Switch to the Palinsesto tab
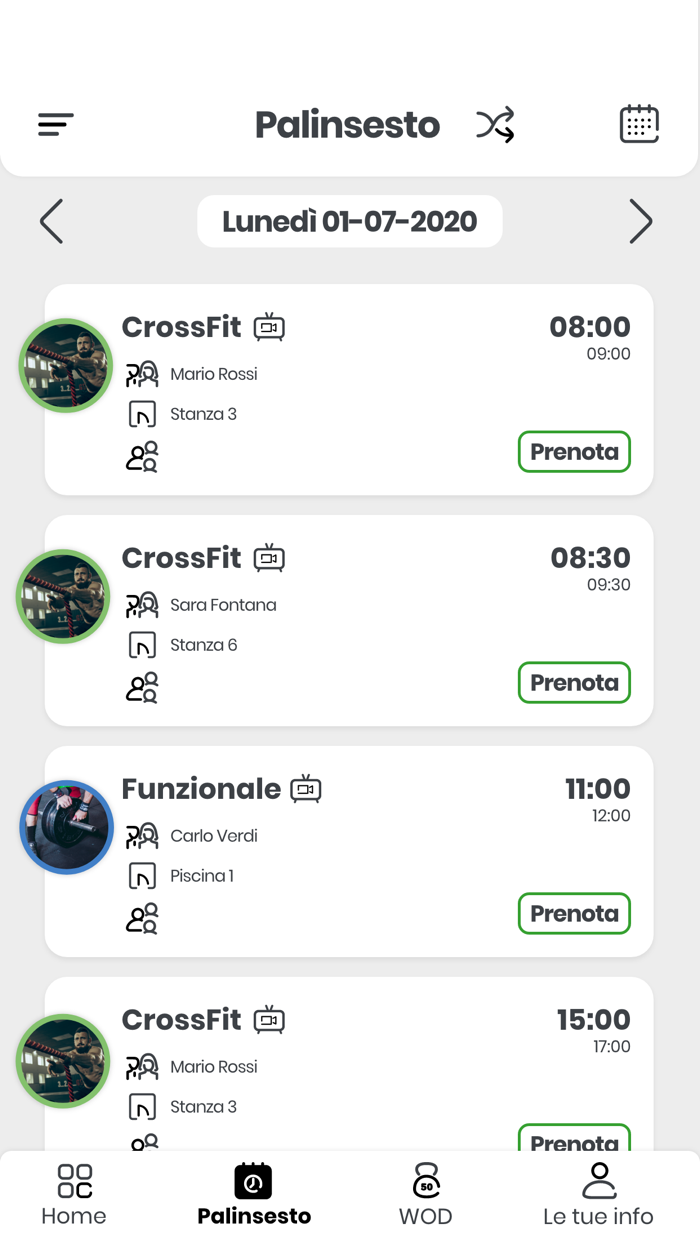The image size is (700, 1244). [253, 1182]
